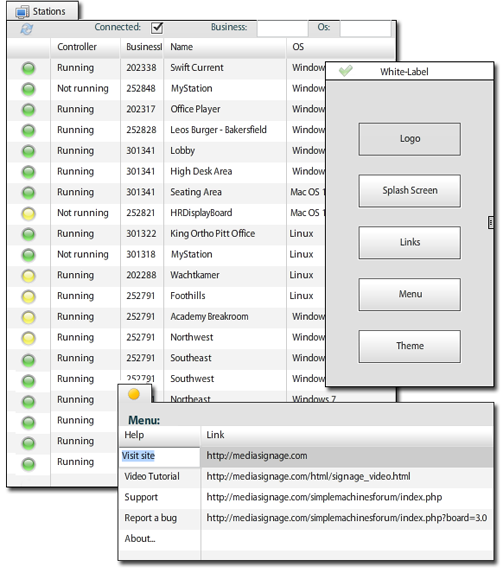Viewport: 503px width, 569px height.
Task: Click the yellow status light for HRDisplayBoard
Action: tap(28, 213)
